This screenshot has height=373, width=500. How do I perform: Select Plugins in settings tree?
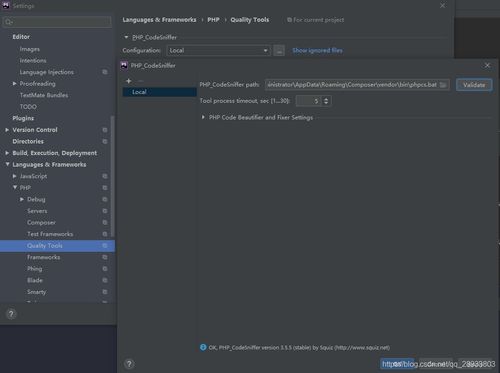click(23, 118)
